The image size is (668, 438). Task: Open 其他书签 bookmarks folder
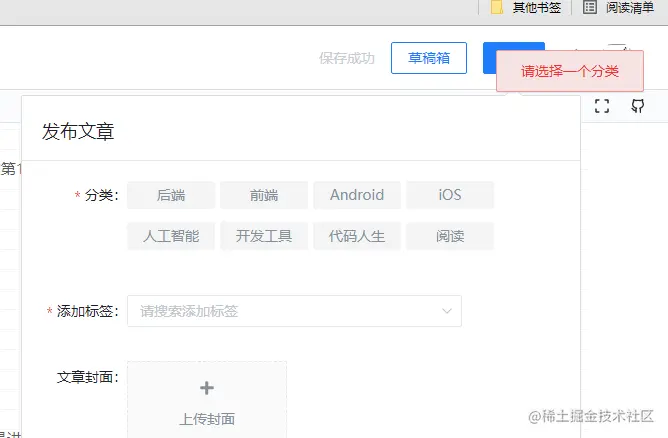(526, 7)
